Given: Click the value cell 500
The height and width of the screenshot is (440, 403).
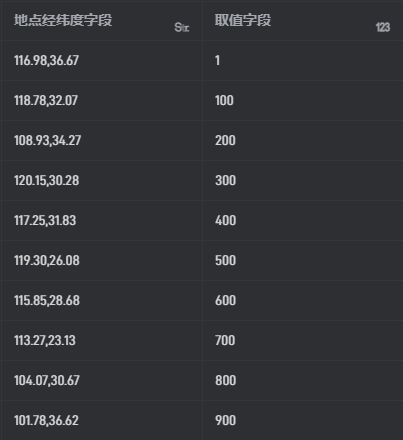Looking at the screenshot, I should (303, 260).
